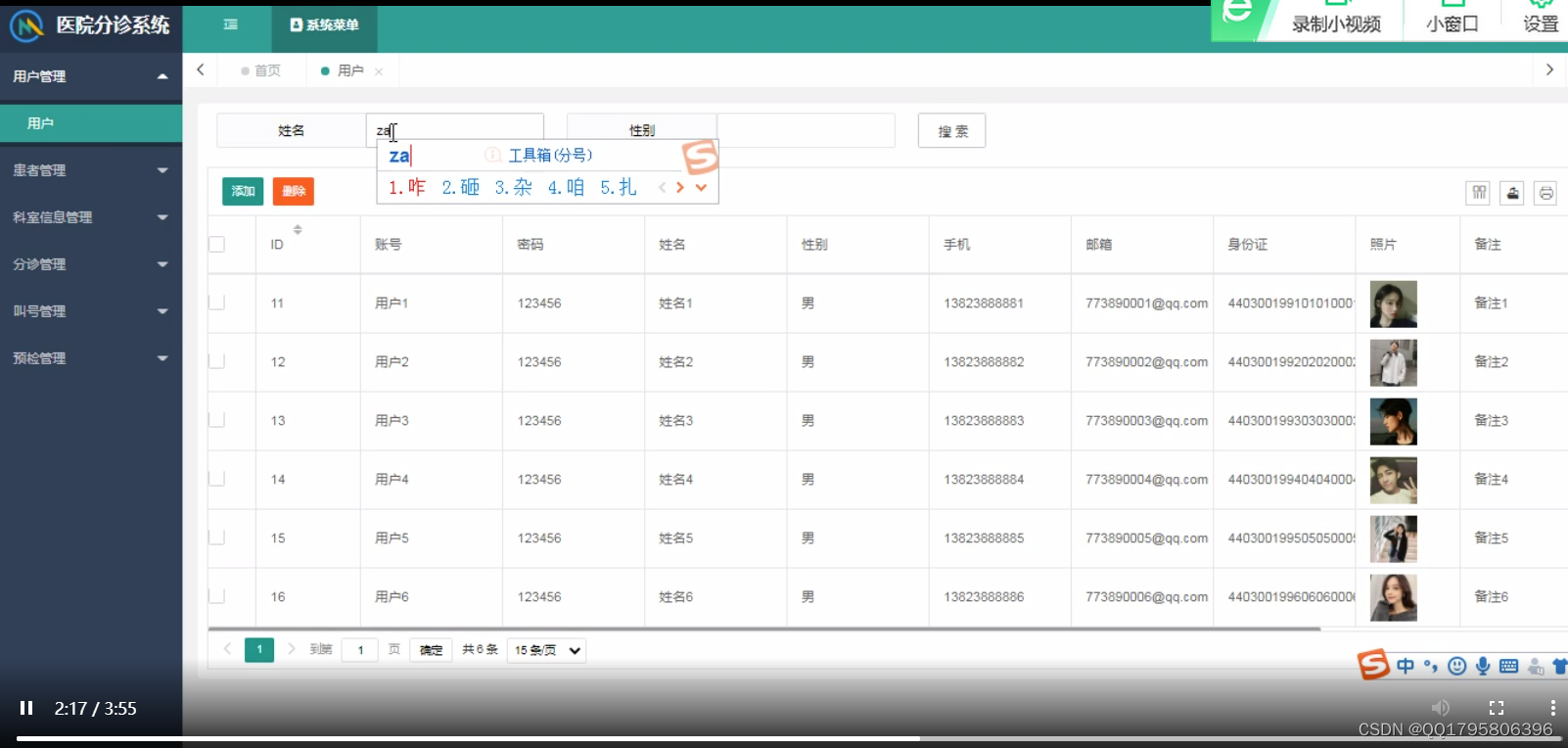Screen dimensions: 1568x748
Task: Open the 系统菜单 top menu
Action: (x=324, y=25)
